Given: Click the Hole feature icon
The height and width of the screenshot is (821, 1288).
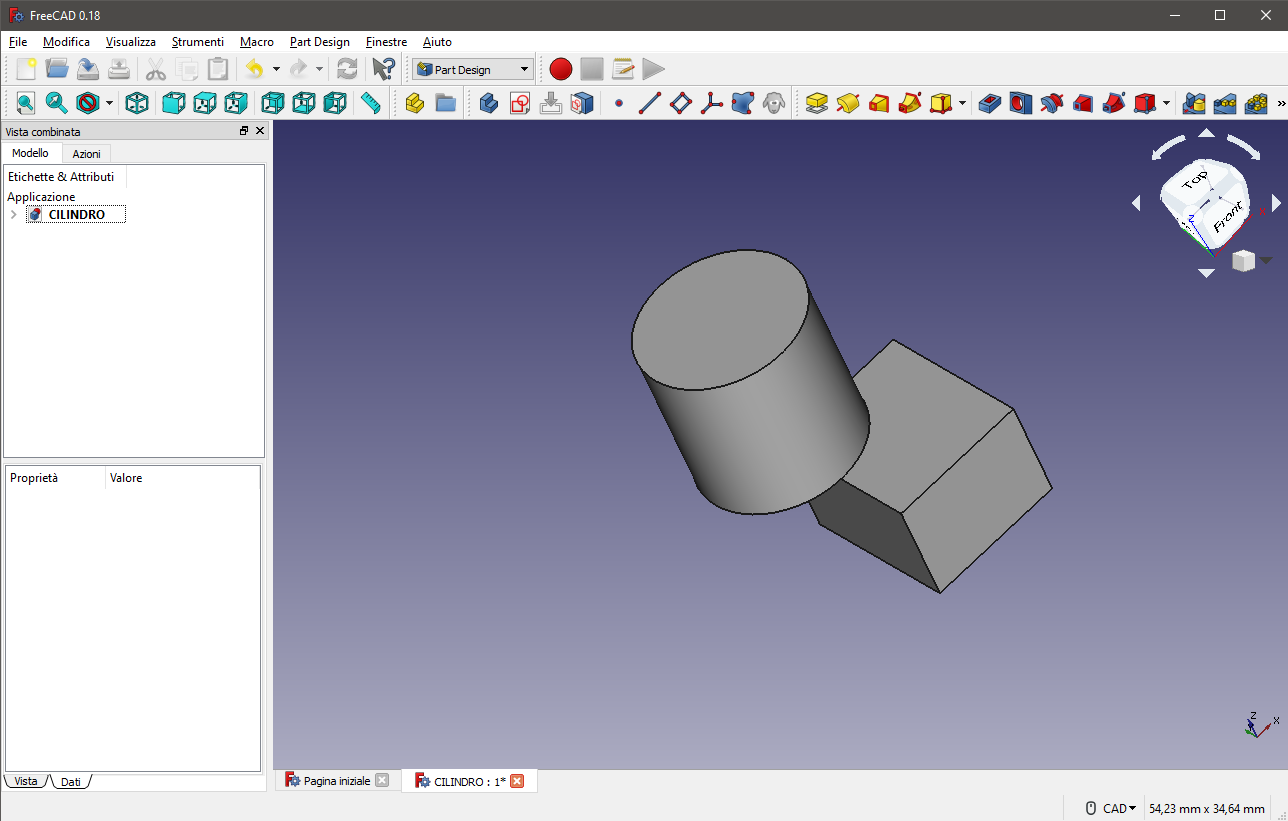Looking at the screenshot, I should [1021, 103].
